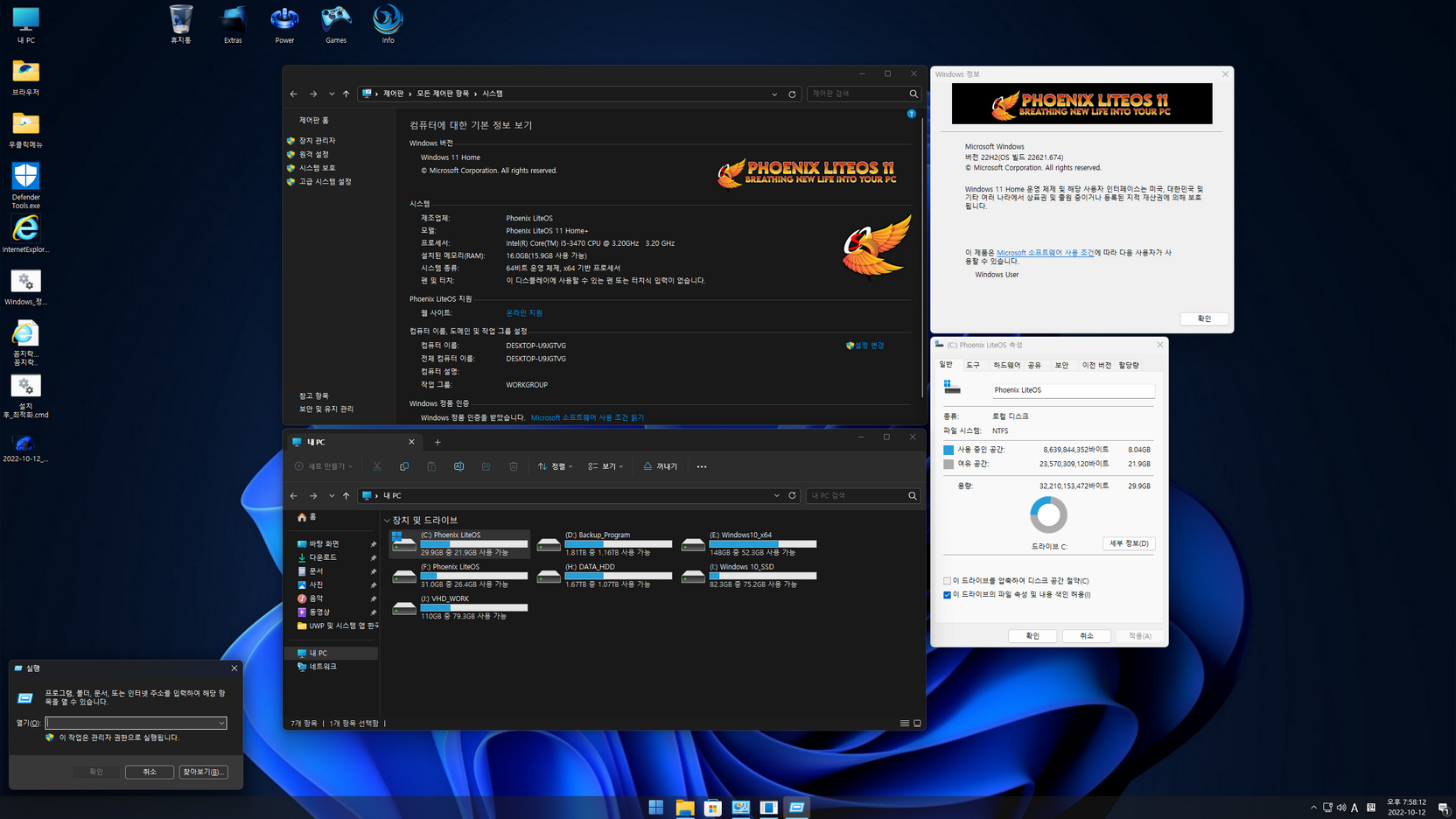Click back arrow in Control Panel window
1456x819 pixels.
pyautogui.click(x=294, y=94)
